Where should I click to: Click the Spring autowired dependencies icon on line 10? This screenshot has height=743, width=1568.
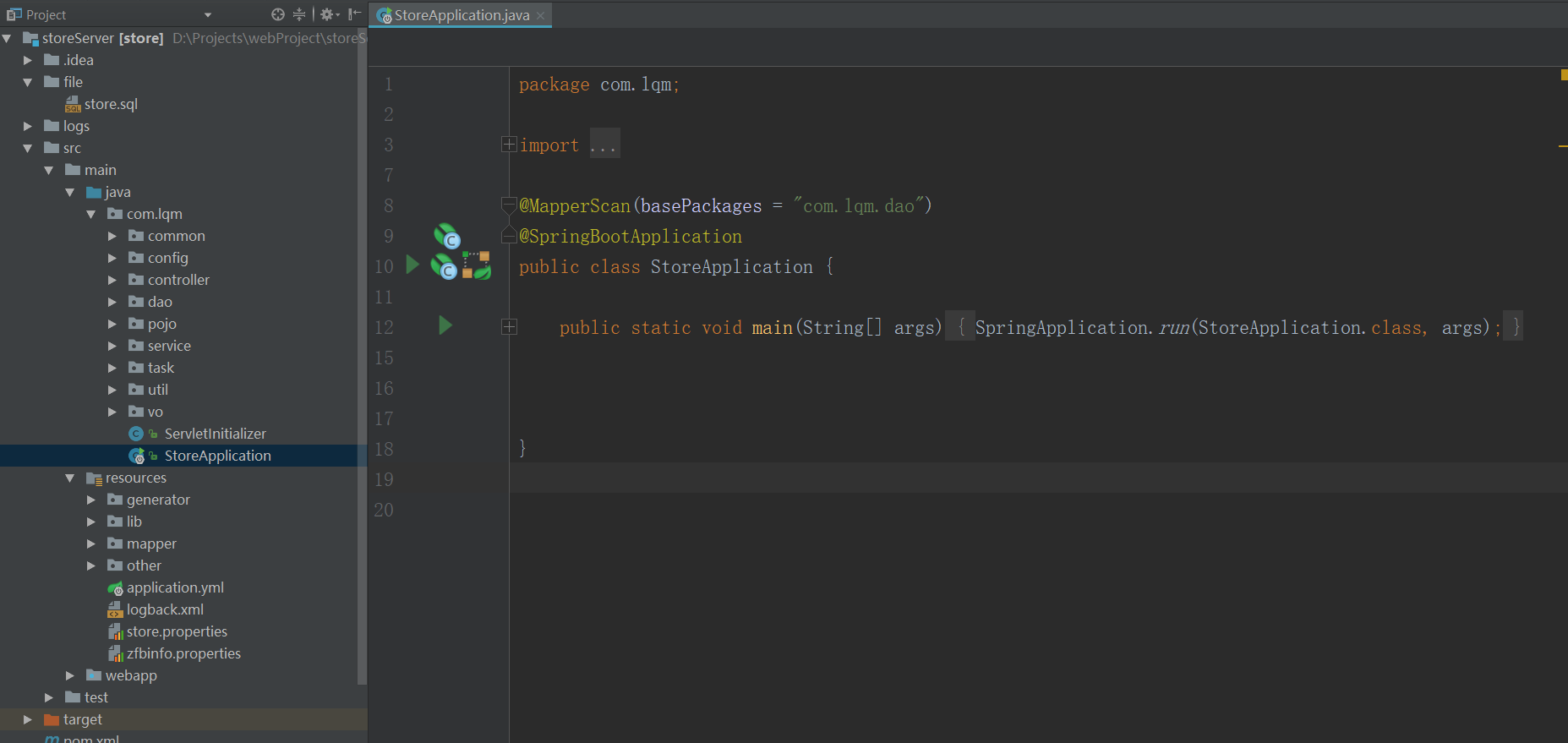[x=477, y=265]
